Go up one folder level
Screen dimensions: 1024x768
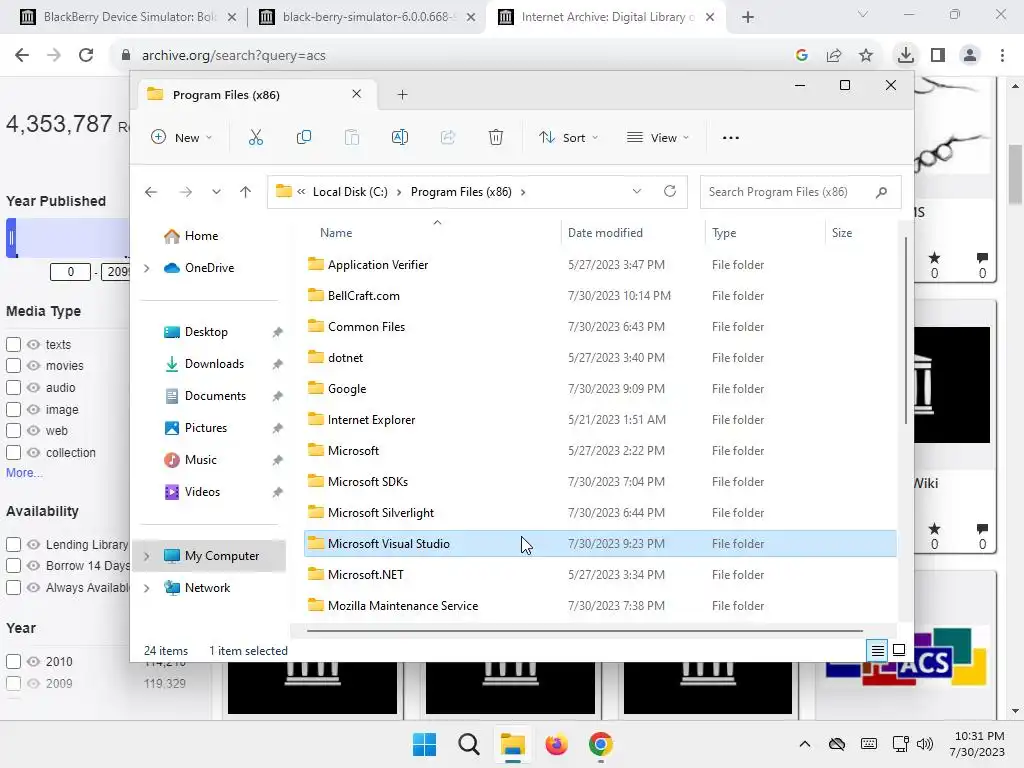[246, 192]
